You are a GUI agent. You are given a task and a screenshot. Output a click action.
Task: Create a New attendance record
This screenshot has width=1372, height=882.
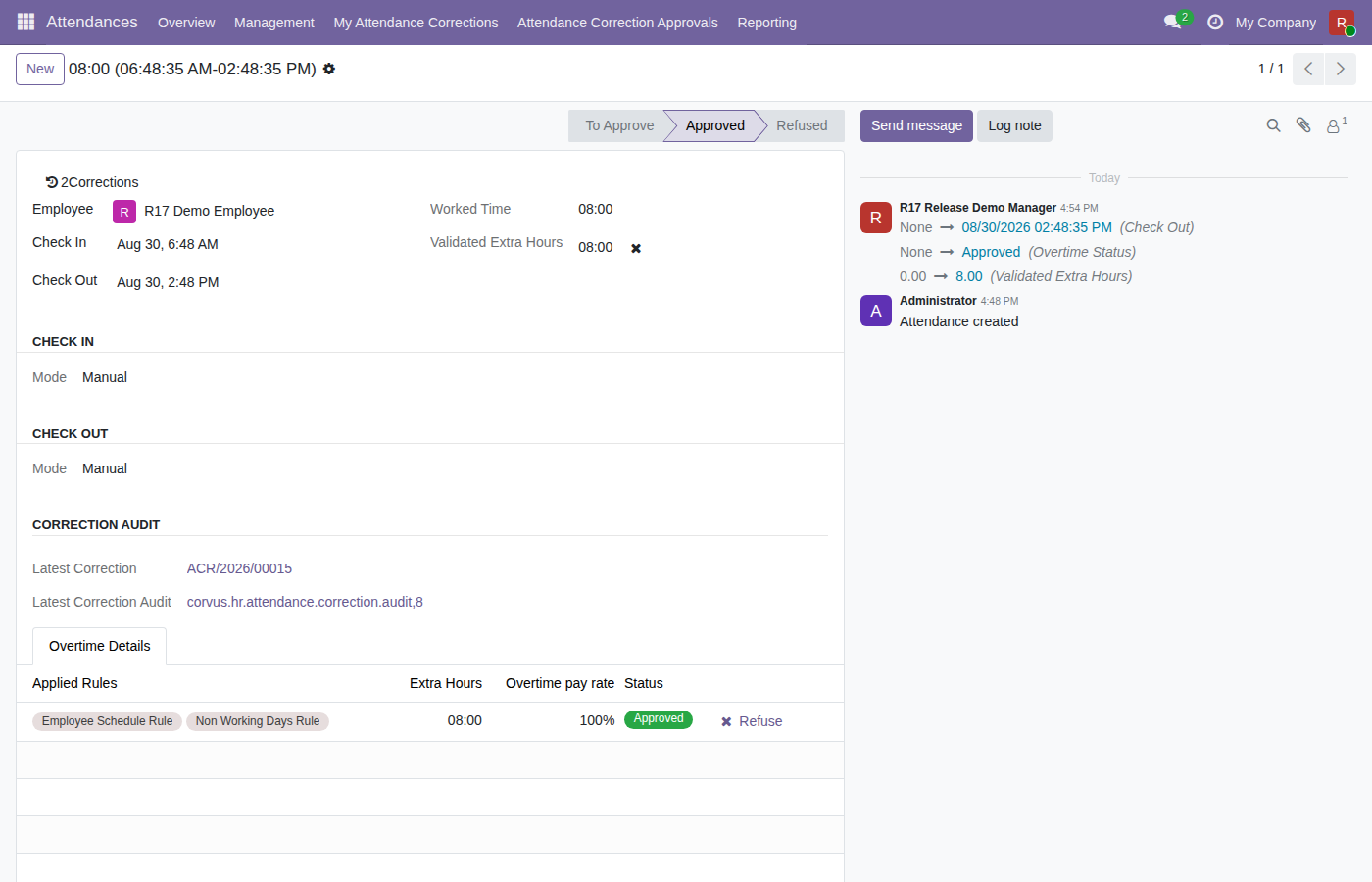(40, 69)
